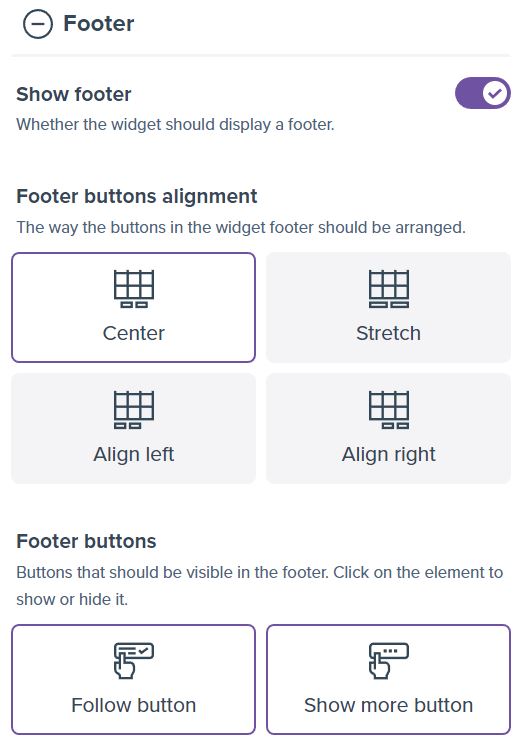The height and width of the screenshot is (746, 526).
Task: Pick the Align right grid icon
Action: tap(389, 409)
